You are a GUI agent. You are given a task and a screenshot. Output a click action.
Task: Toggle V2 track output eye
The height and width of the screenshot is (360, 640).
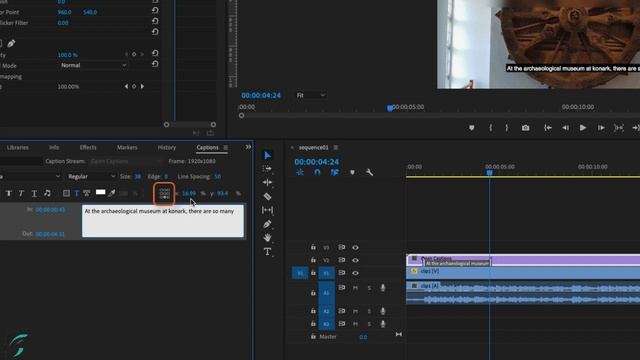click(355, 260)
